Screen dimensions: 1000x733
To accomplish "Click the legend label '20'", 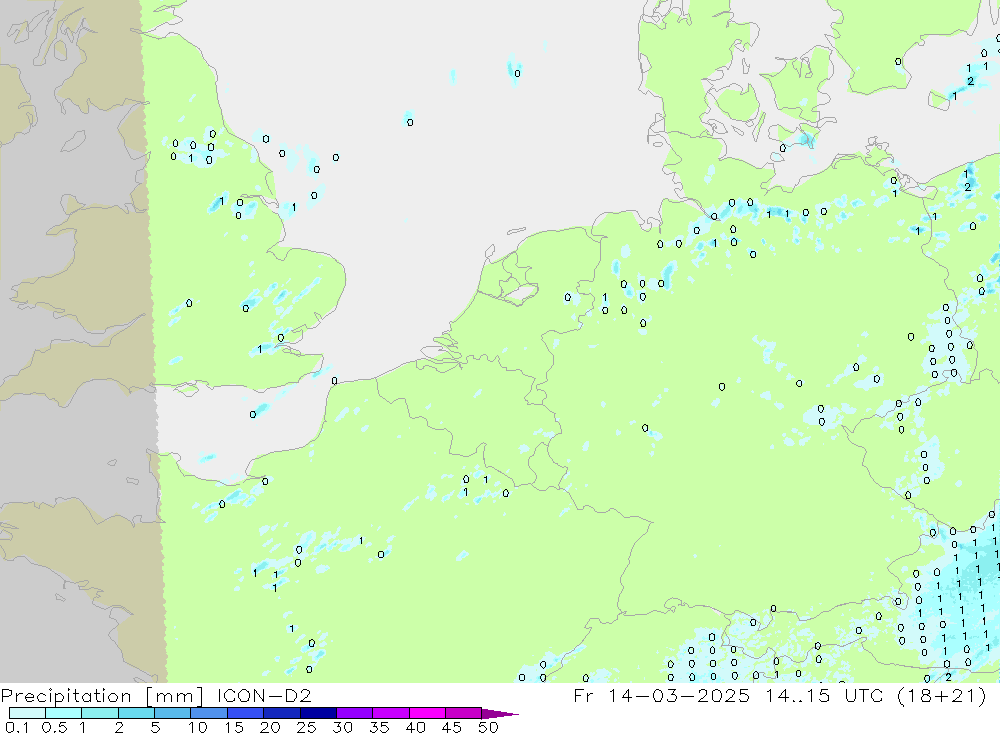I will click(270, 727).
